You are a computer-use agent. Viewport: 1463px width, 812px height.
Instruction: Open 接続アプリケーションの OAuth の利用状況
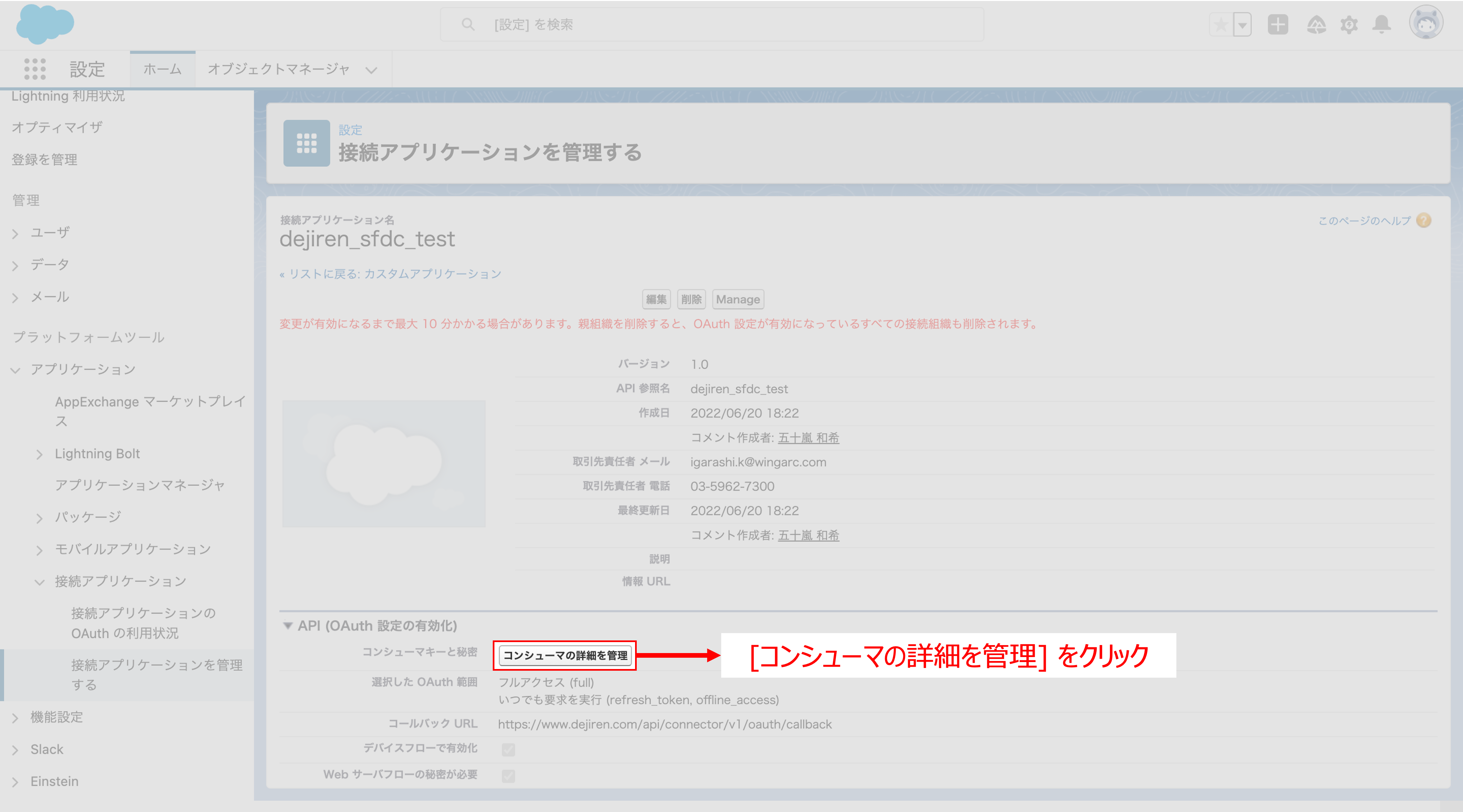click(143, 623)
